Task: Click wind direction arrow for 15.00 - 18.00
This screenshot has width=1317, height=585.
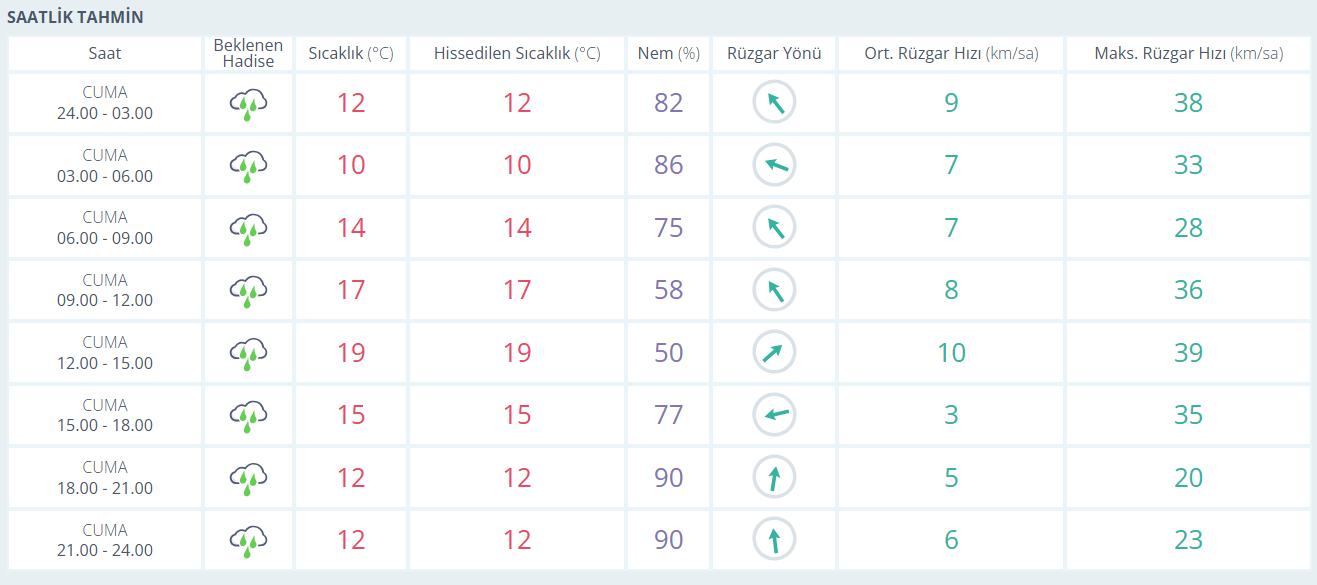Action: 773,415
